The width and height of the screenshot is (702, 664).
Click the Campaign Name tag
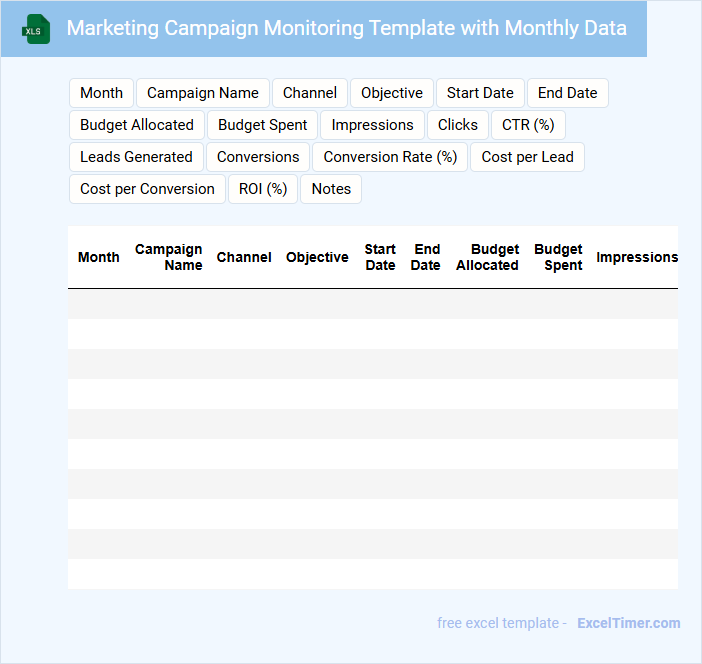point(203,93)
